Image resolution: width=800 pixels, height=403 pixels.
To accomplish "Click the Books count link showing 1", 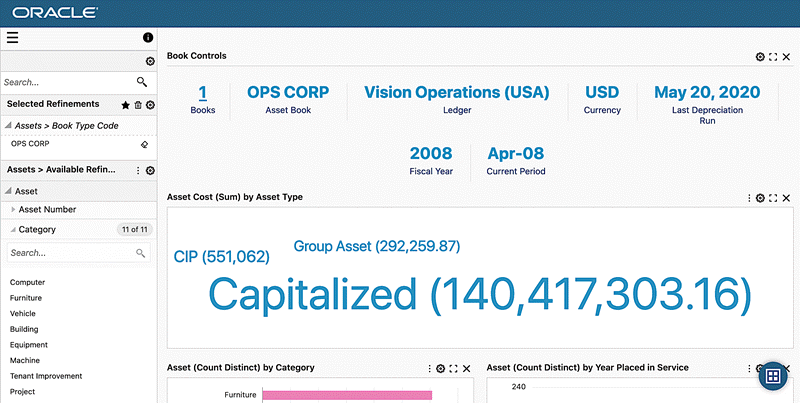I will point(202,93).
